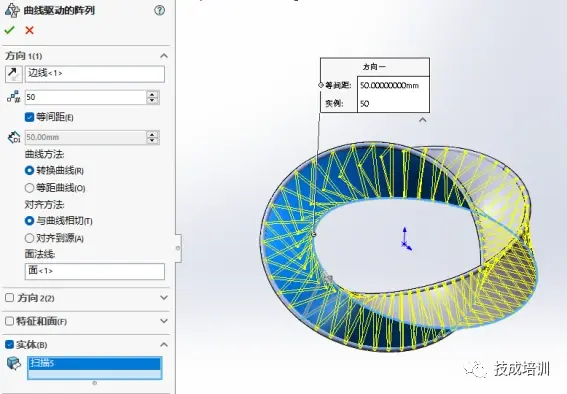
Task: Enable the 方向 2(2) checkbox
Action: (10, 298)
